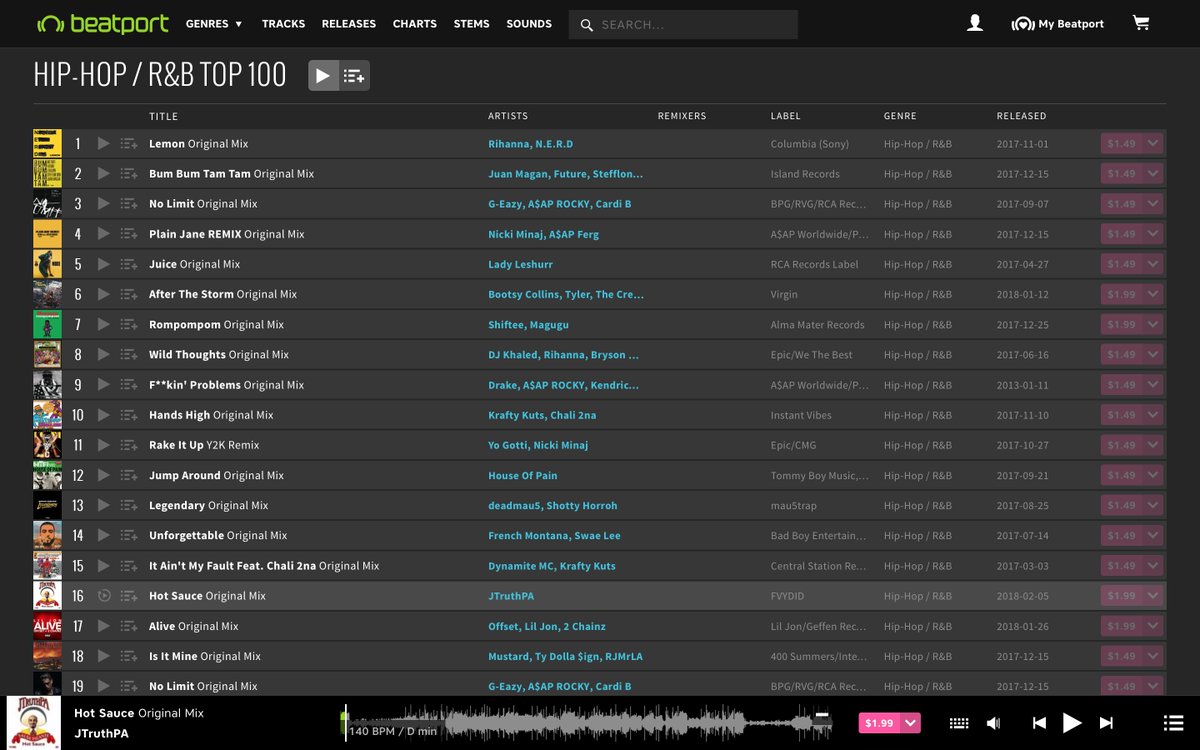Open the Charts menu item
1200x750 pixels.
tap(414, 23)
